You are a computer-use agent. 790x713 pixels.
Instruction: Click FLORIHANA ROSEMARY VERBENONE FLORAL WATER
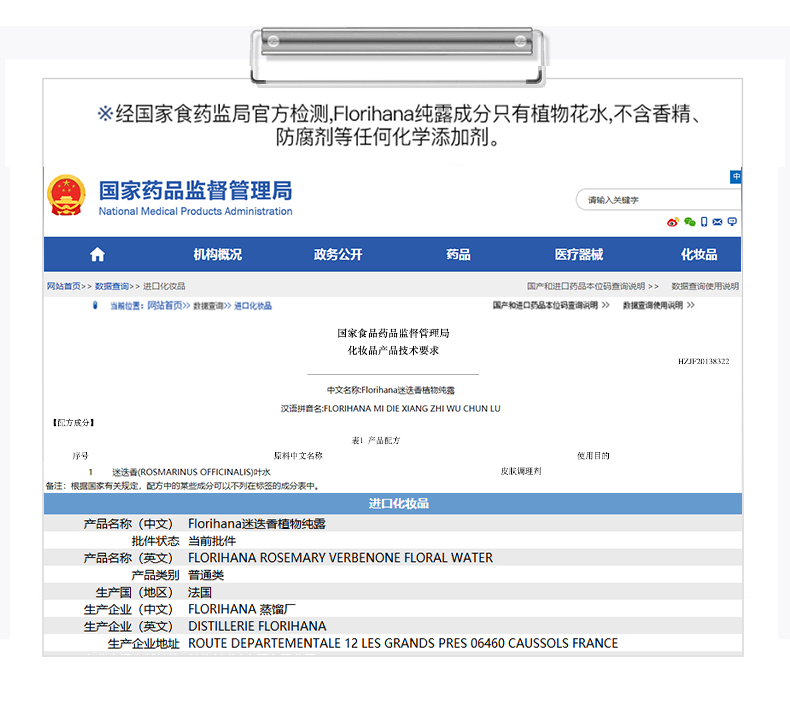[x=340, y=558]
